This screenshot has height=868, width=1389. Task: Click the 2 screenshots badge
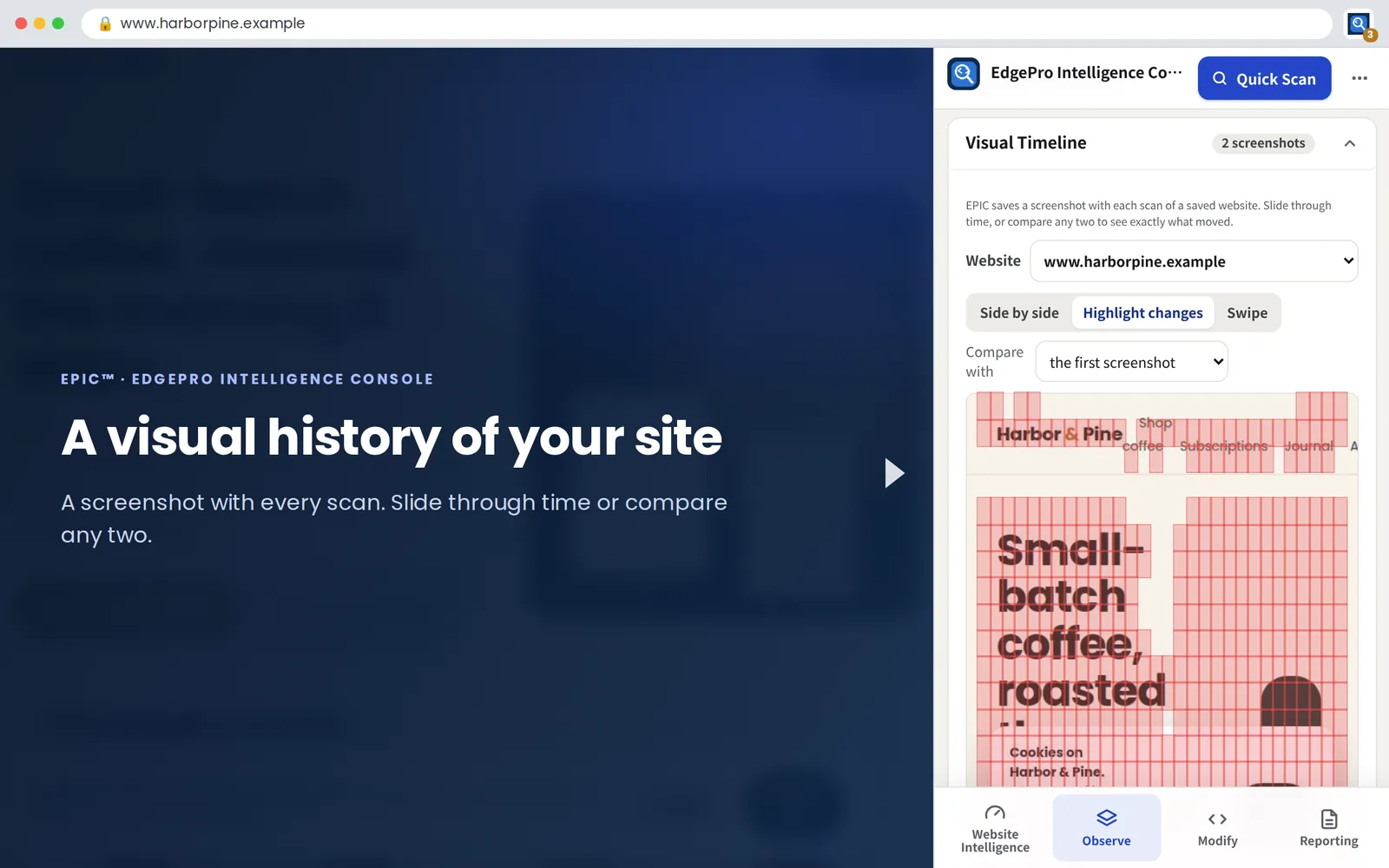point(1263,143)
